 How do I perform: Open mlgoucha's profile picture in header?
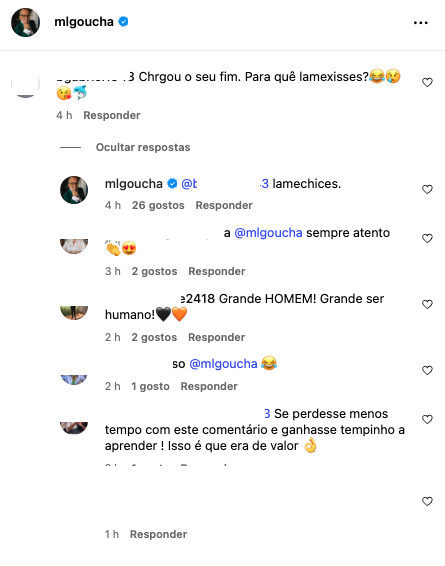point(25,22)
